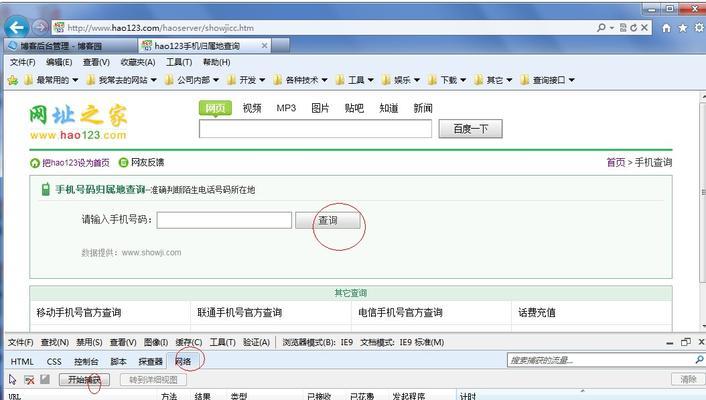706x400 pixels.
Task: Click the phone number input field
Action: click(x=224, y=220)
